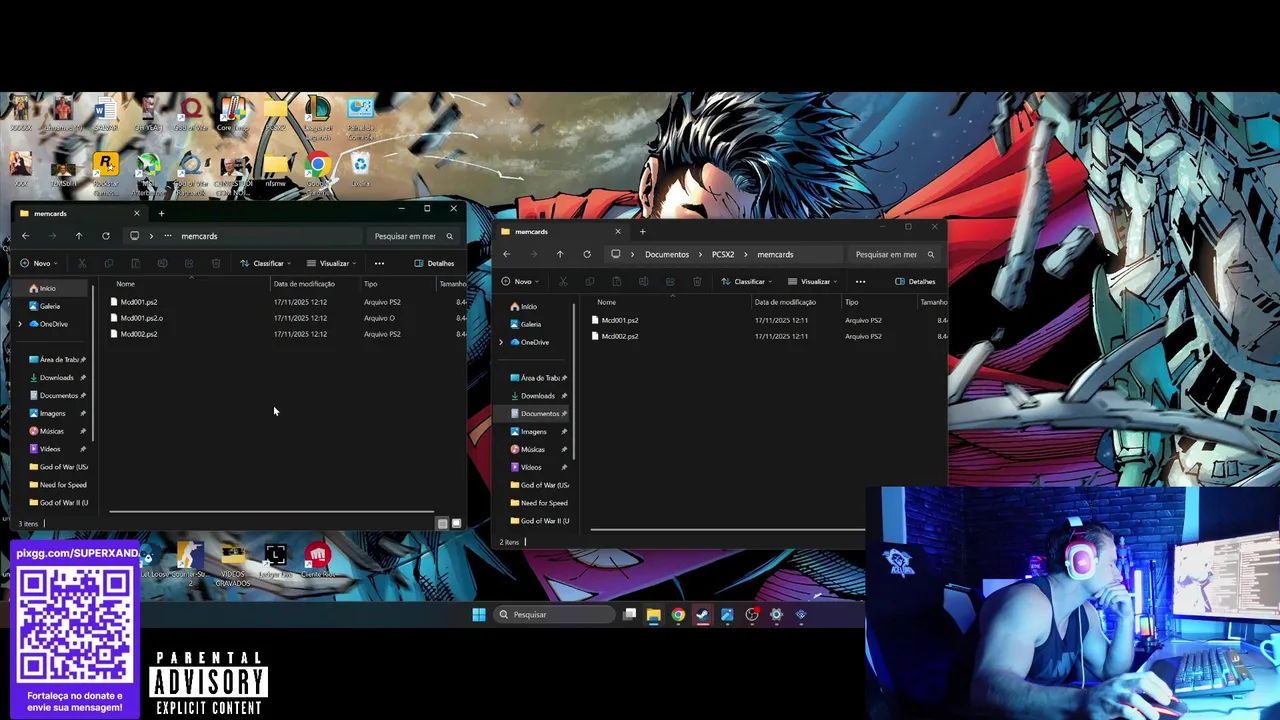Switch to details view in left window
The image size is (1280, 720).
(x=442, y=523)
